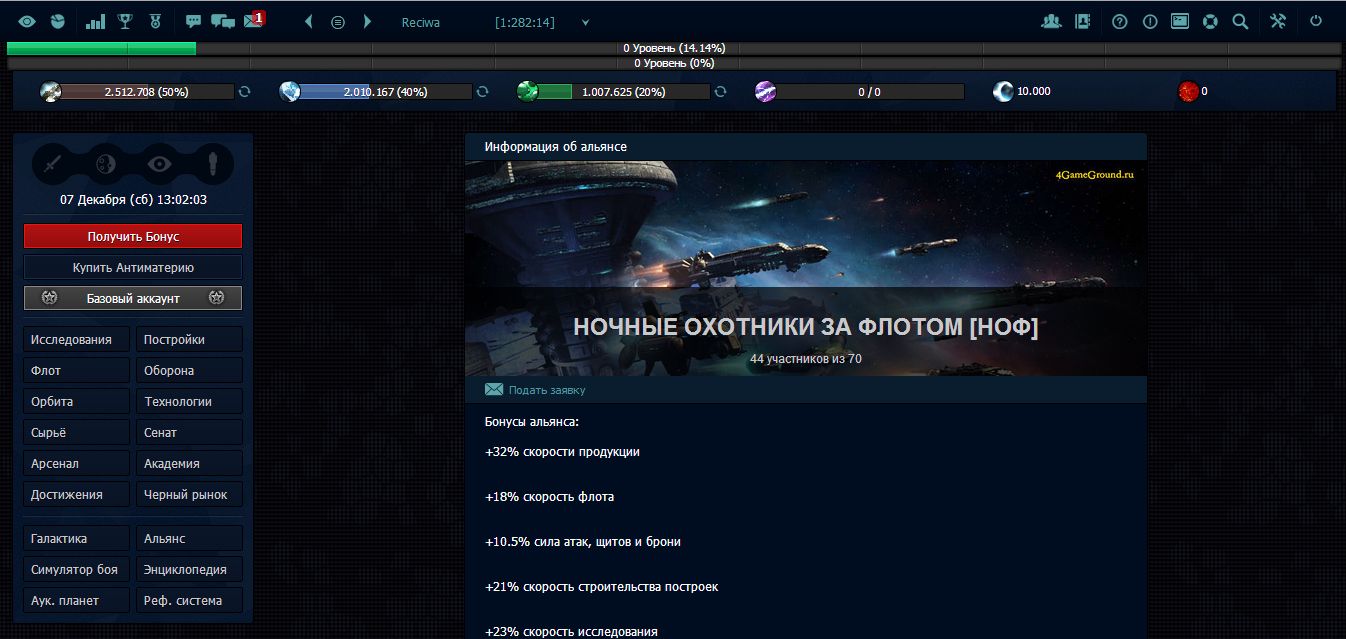Open the Энциклопедия menu
This screenshot has height=639, width=1346.
(x=189, y=569)
